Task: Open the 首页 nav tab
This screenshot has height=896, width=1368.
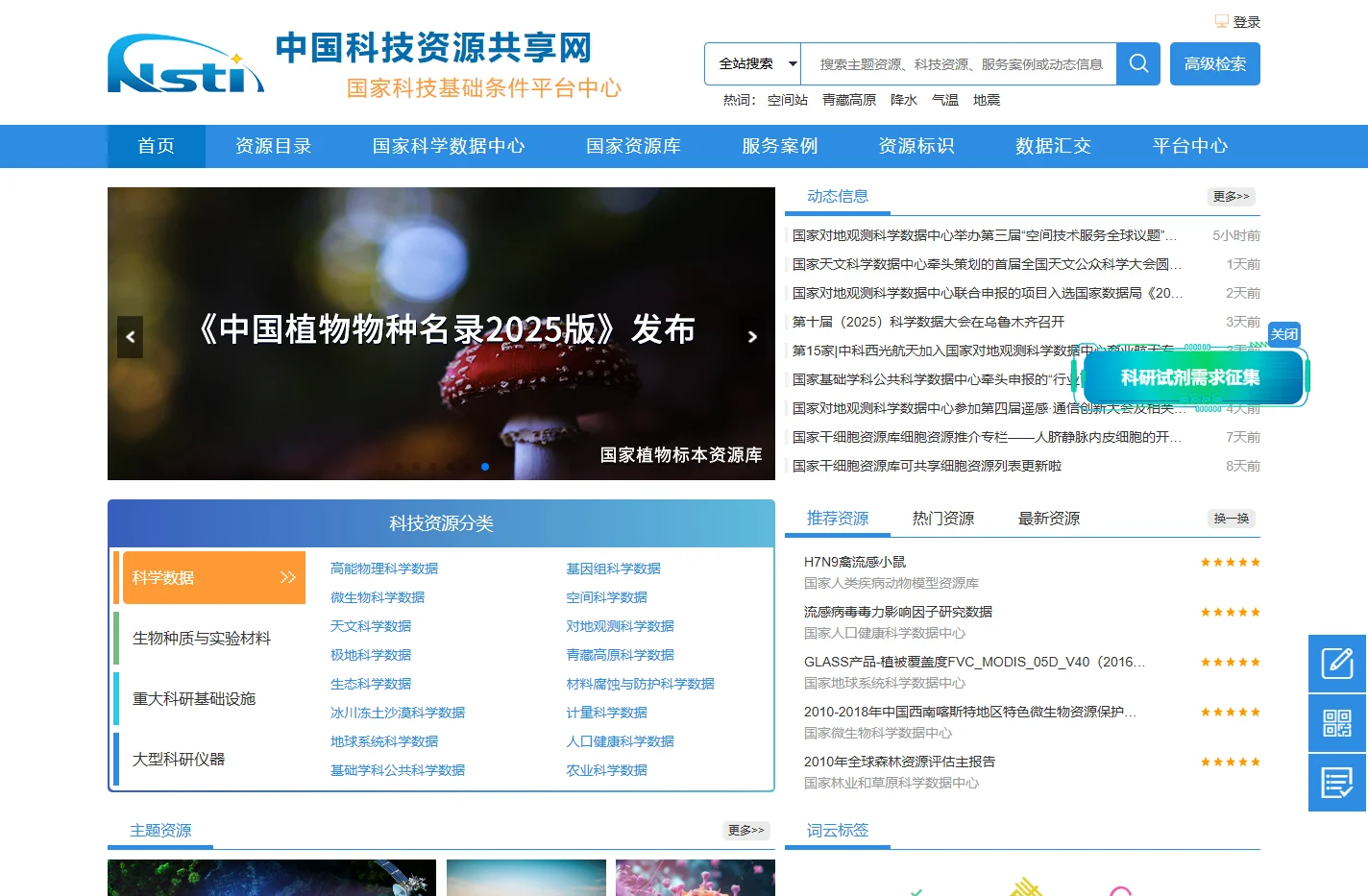Action: pyautogui.click(x=157, y=146)
